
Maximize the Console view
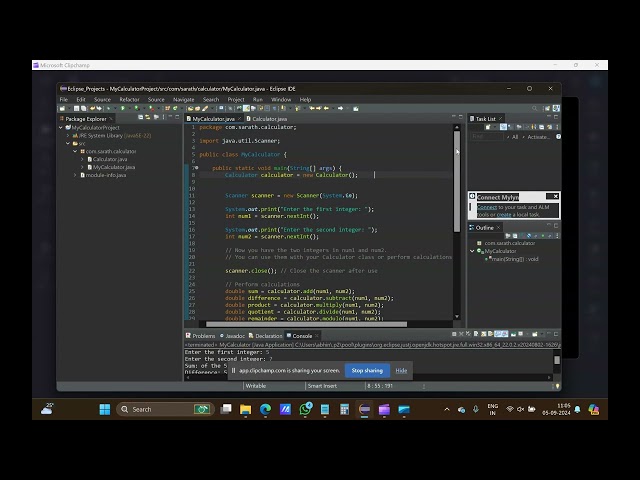[556, 334]
